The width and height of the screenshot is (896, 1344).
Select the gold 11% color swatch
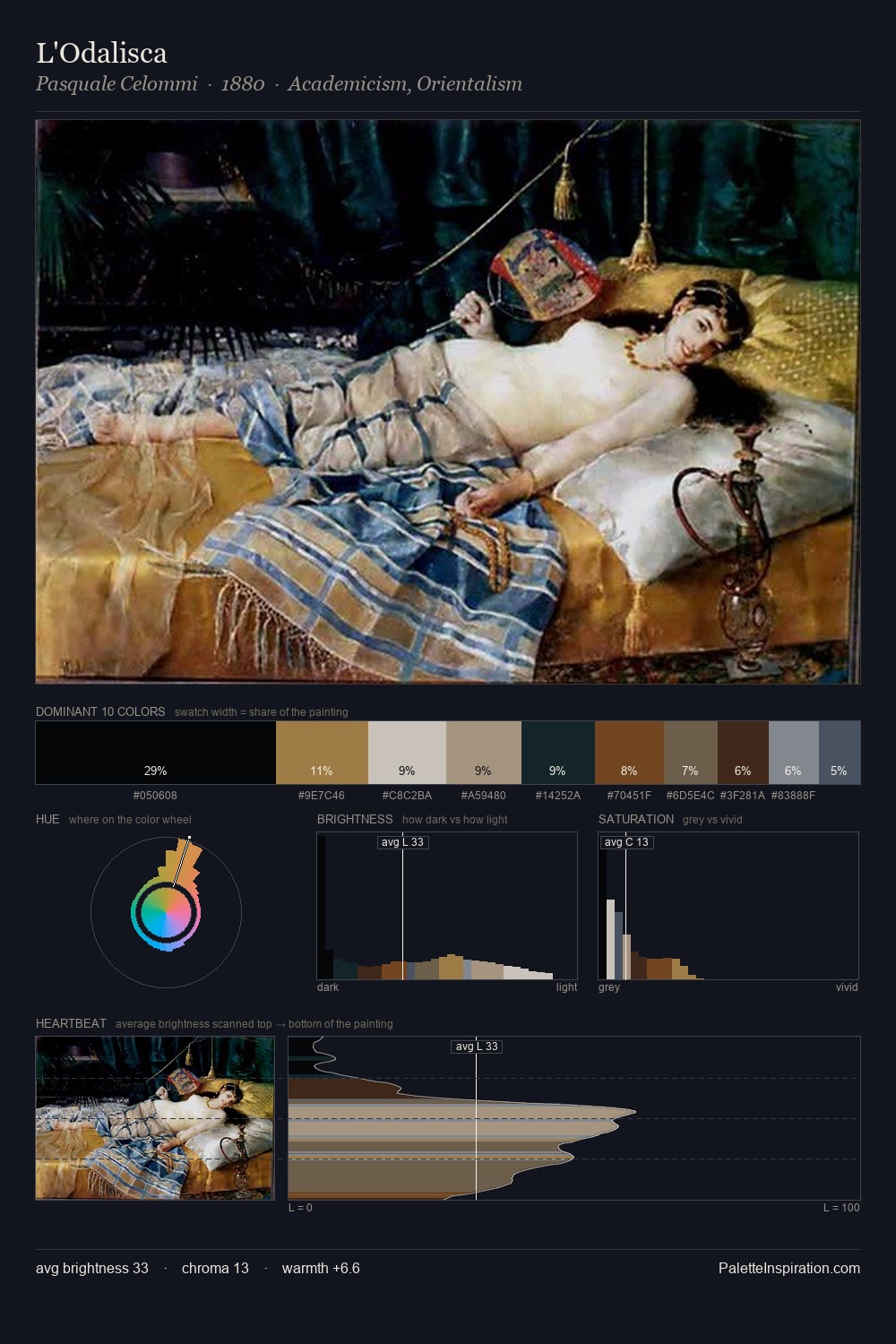[x=322, y=753]
